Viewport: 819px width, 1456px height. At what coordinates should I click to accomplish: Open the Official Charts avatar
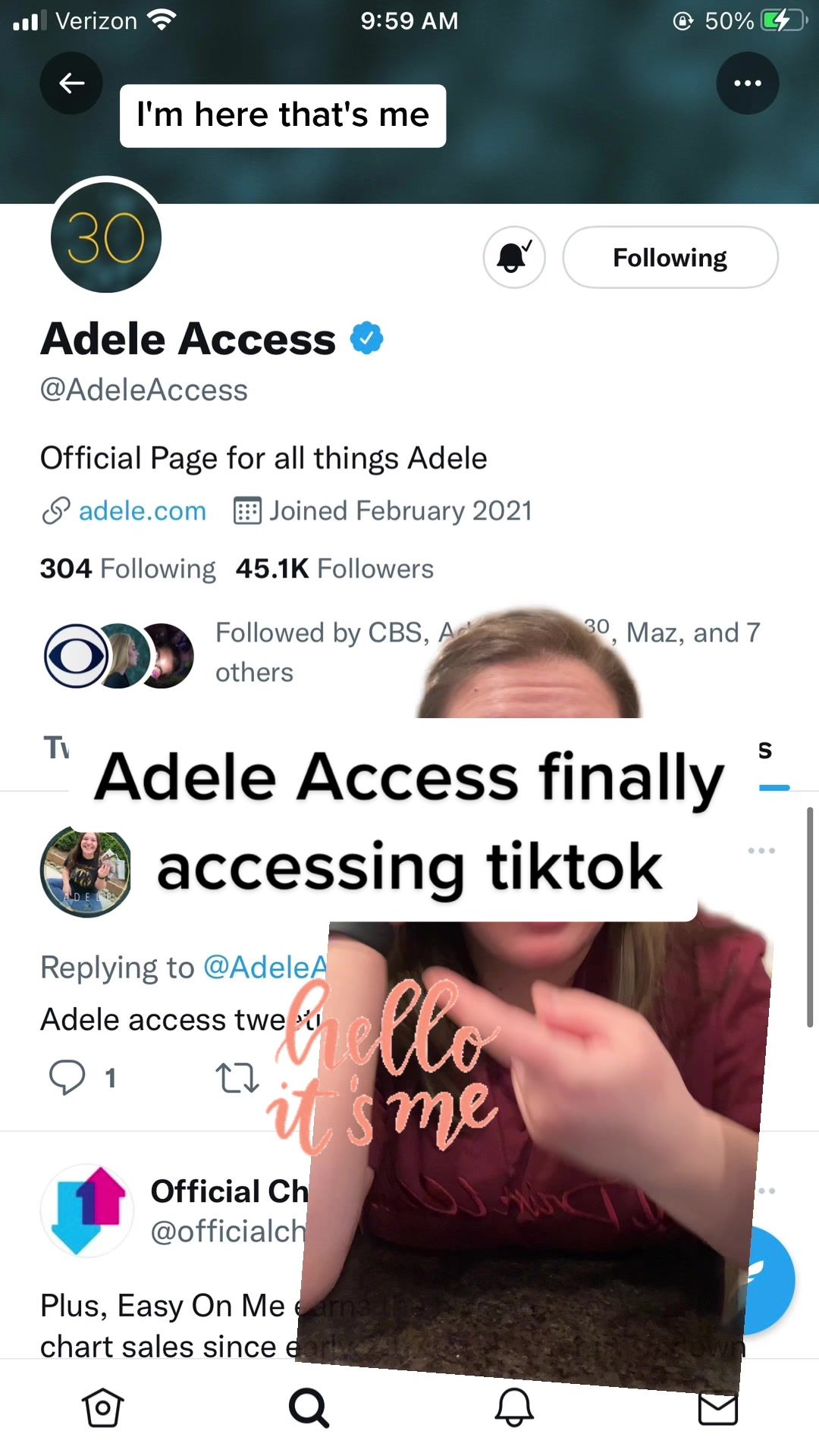87,1210
